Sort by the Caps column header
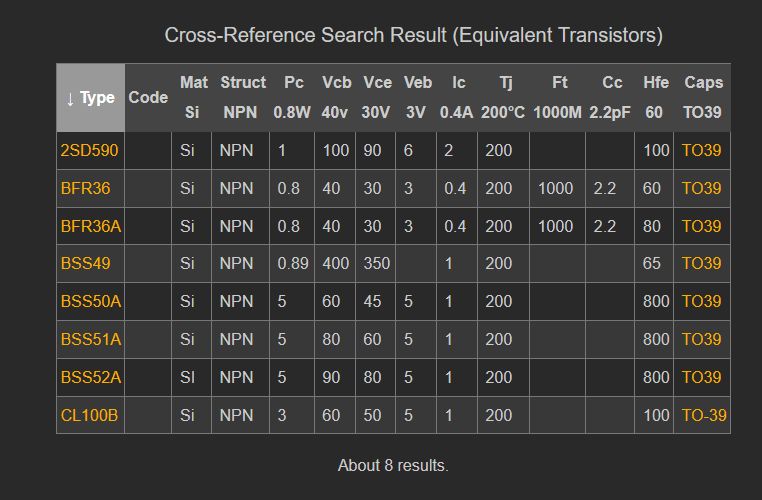 pyautogui.click(x=703, y=82)
